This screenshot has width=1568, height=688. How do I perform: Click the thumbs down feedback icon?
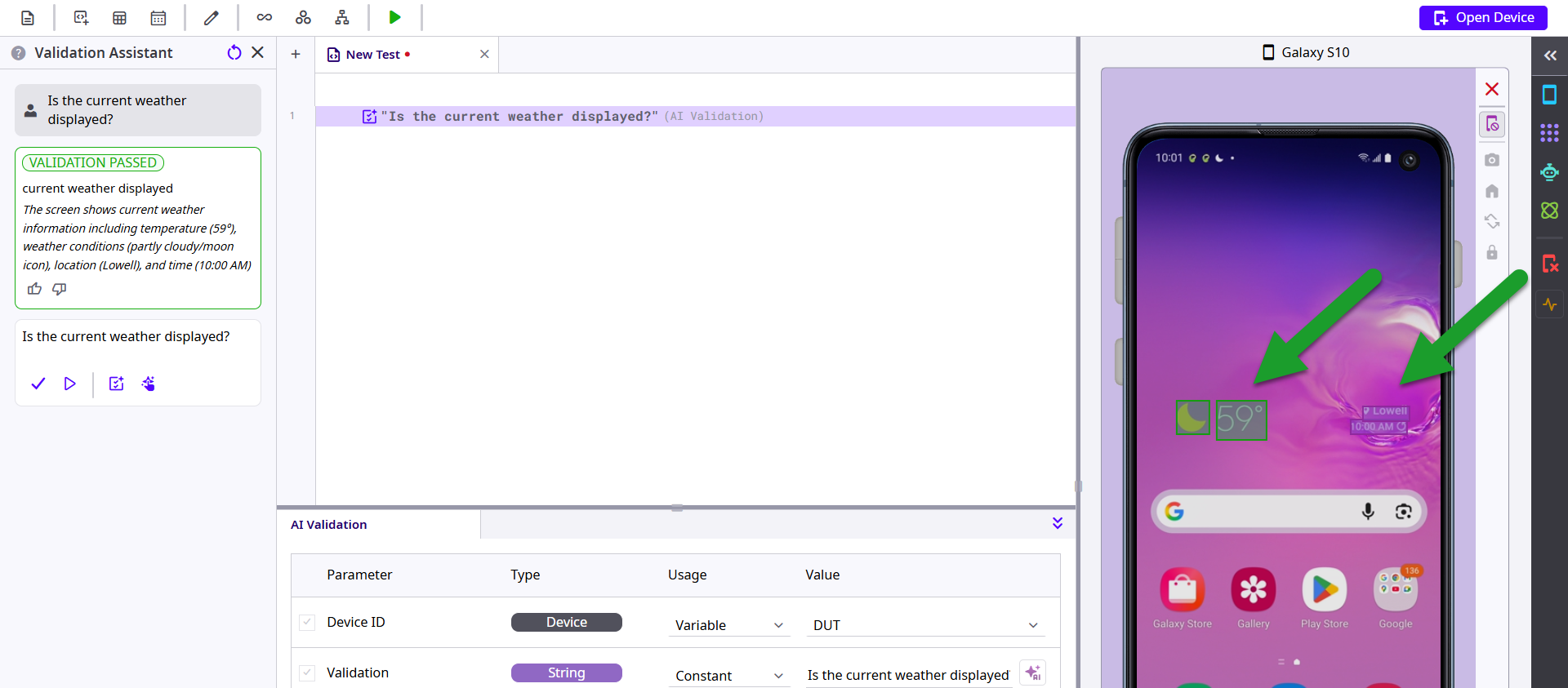(x=60, y=289)
